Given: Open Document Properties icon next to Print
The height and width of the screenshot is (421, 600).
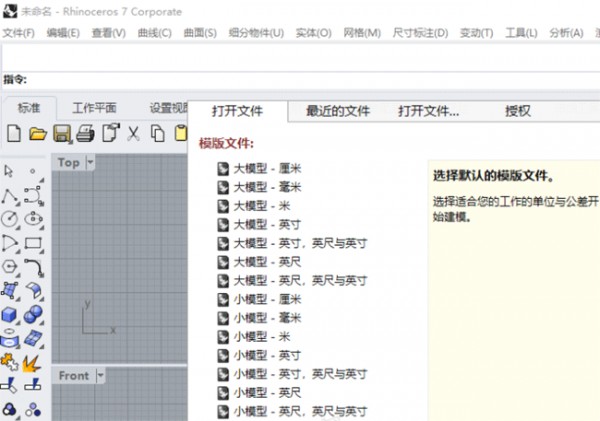Looking at the screenshot, I should coord(111,133).
